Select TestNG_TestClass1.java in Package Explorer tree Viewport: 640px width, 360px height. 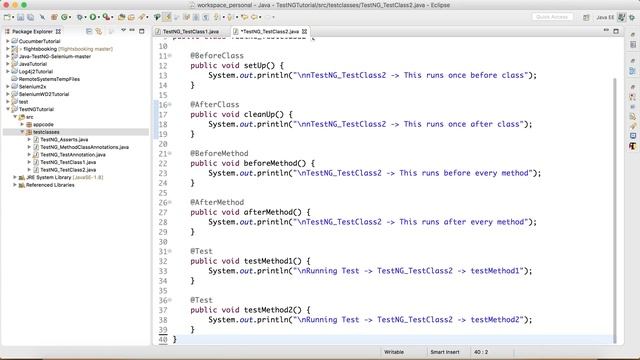68,162
